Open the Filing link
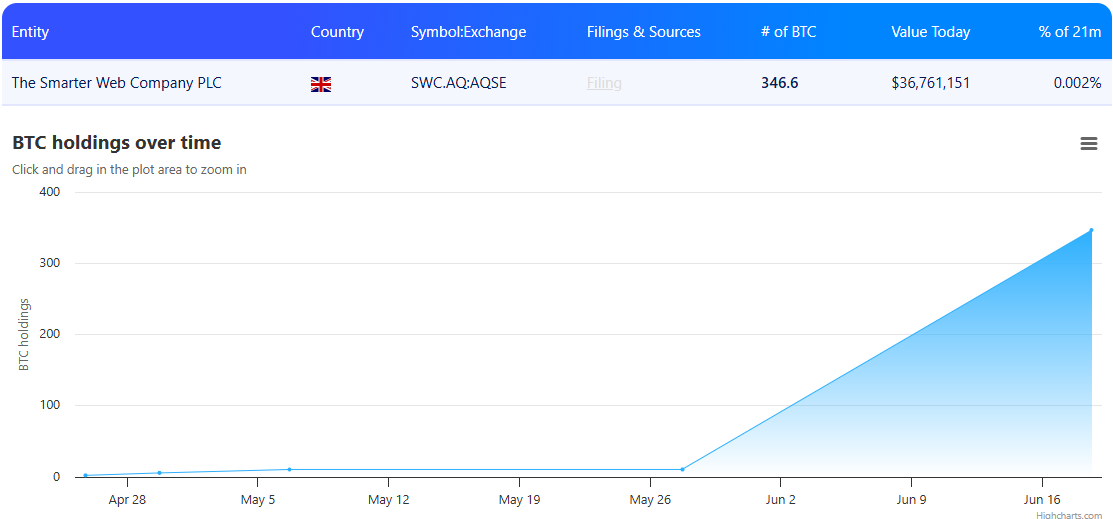Viewport: 1113px width, 519px height. pos(604,83)
